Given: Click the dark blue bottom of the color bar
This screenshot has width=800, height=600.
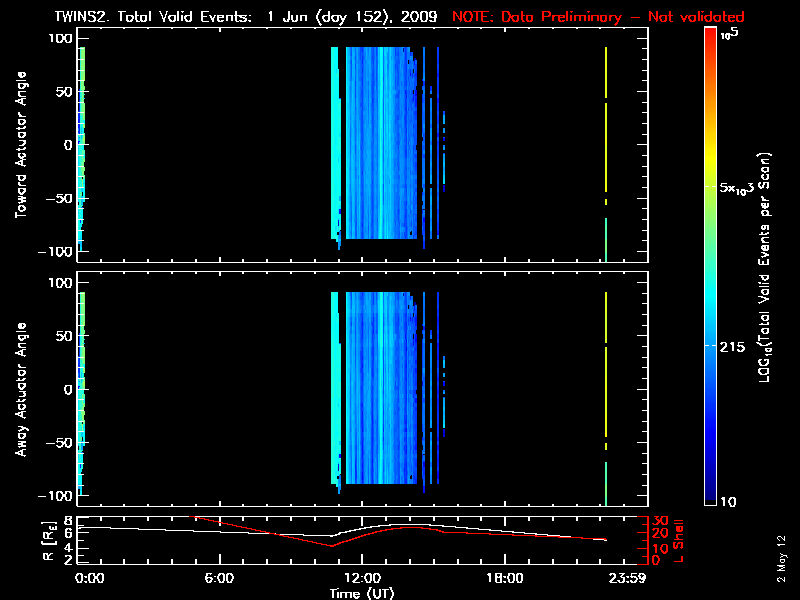Looking at the screenshot, I should click(709, 496).
